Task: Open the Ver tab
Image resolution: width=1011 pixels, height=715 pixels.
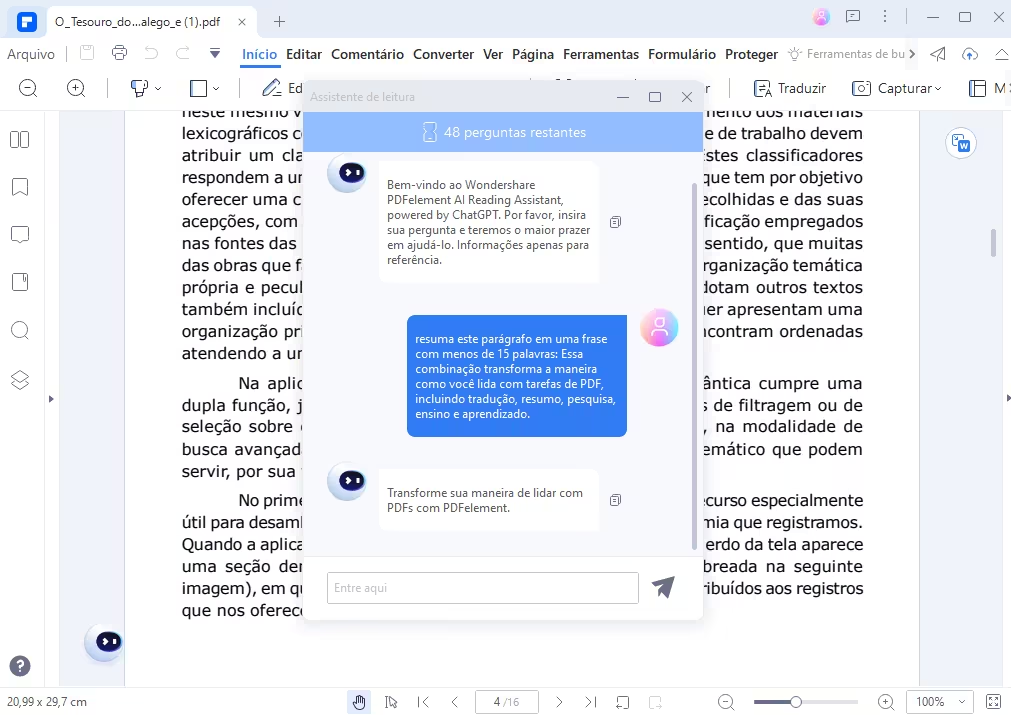Action: pyautogui.click(x=493, y=54)
